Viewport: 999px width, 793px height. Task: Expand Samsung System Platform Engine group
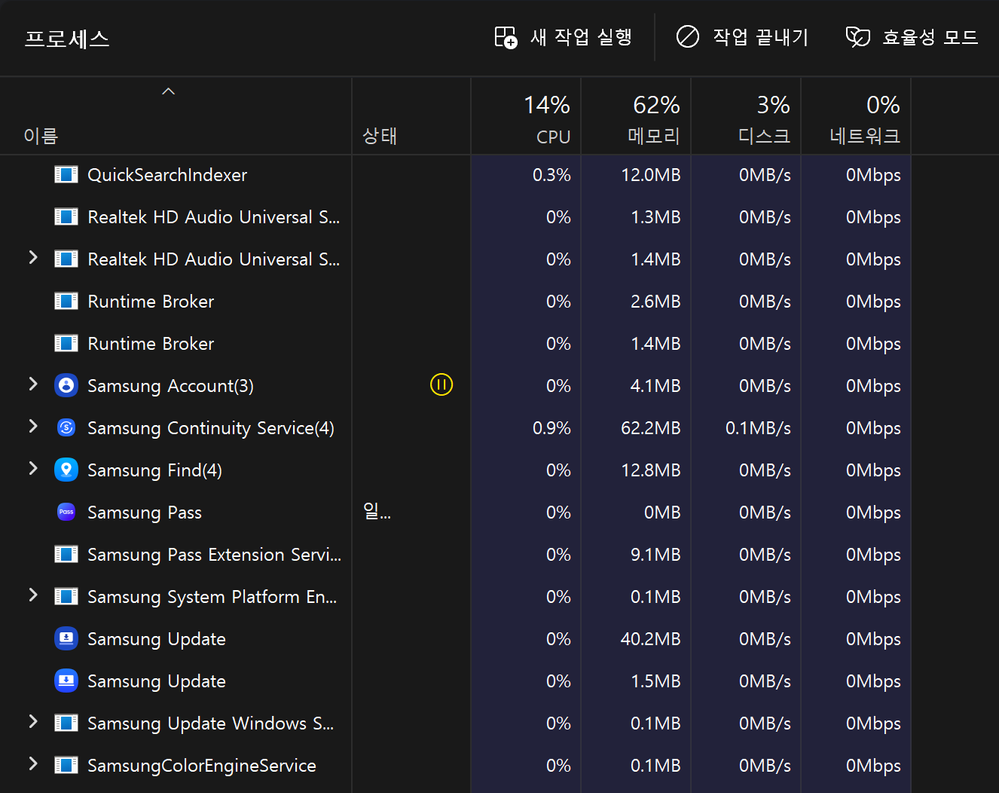pyautogui.click(x=33, y=595)
